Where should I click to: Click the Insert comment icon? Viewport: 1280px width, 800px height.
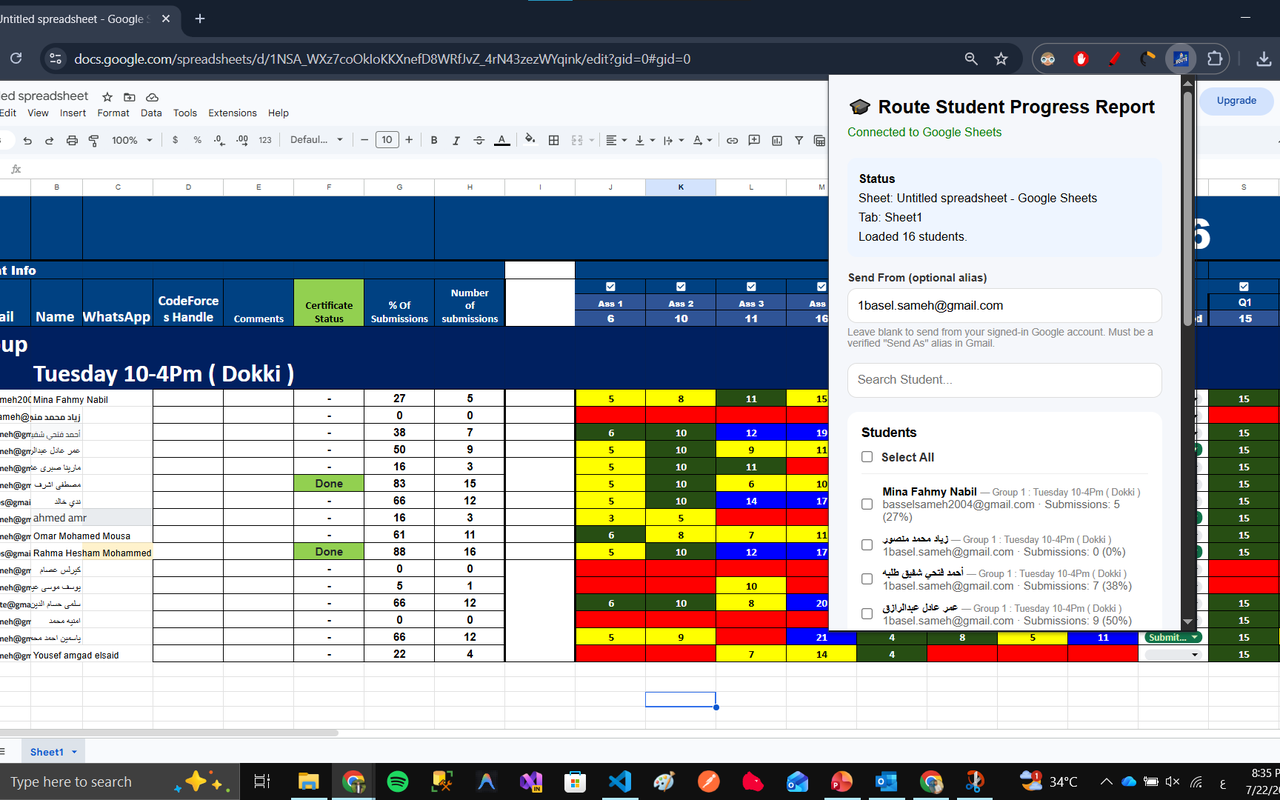pyautogui.click(x=754, y=140)
